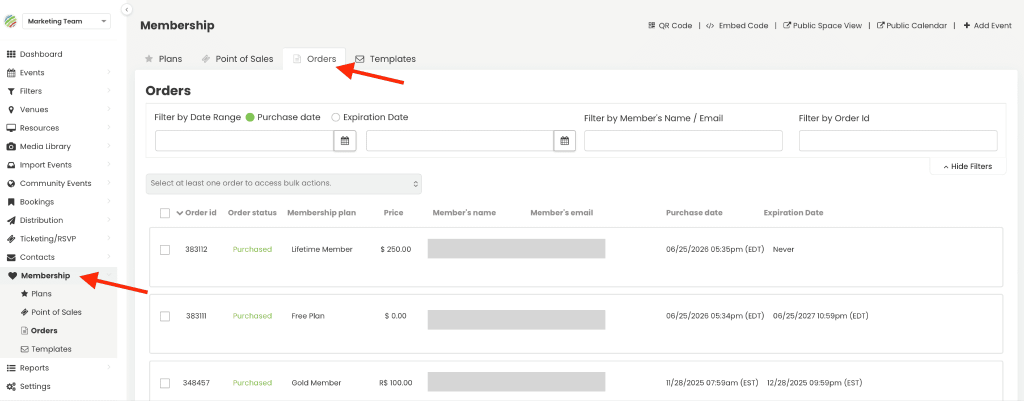Screen dimensions: 1024x401
Task: Click the Bookings bookmark icon
Action: point(11,202)
